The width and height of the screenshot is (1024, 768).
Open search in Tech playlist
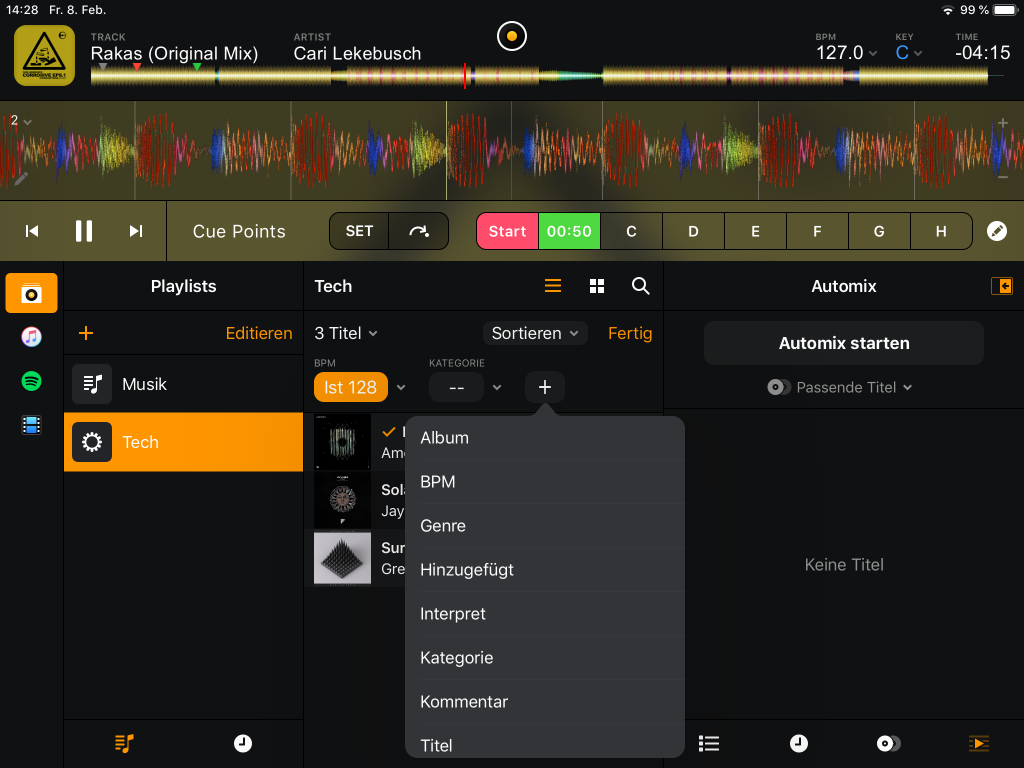tap(641, 287)
